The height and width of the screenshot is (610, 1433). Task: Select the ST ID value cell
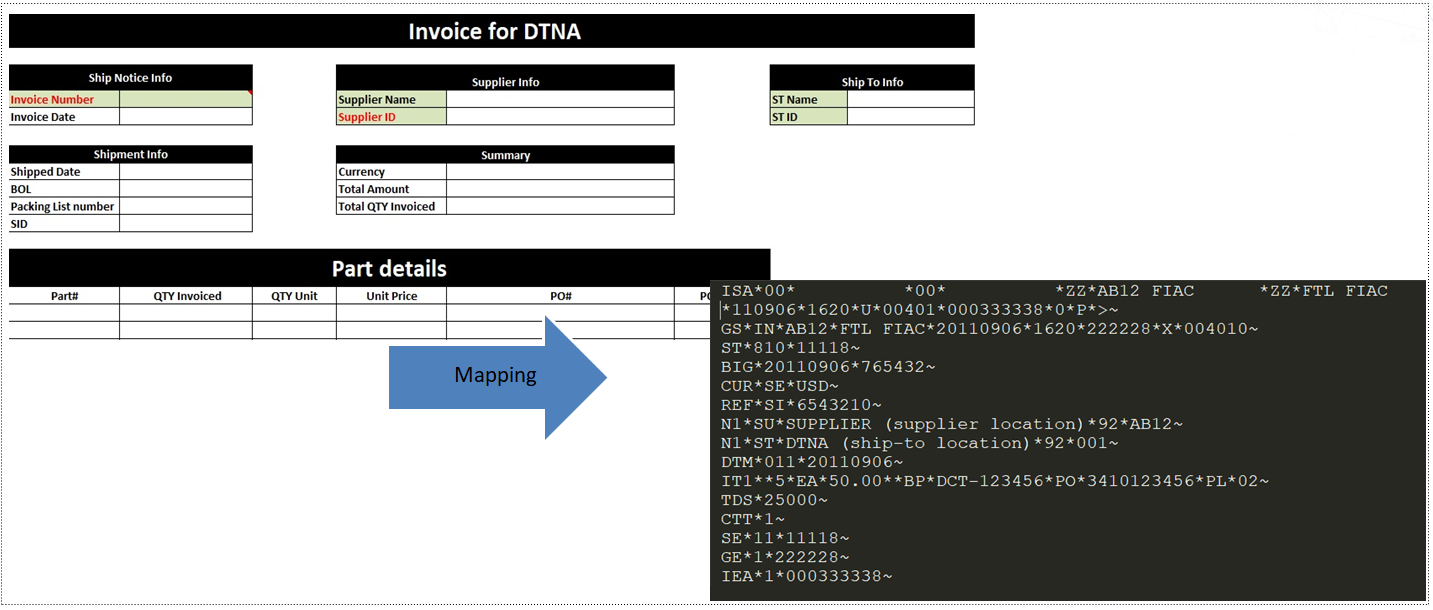[910, 117]
